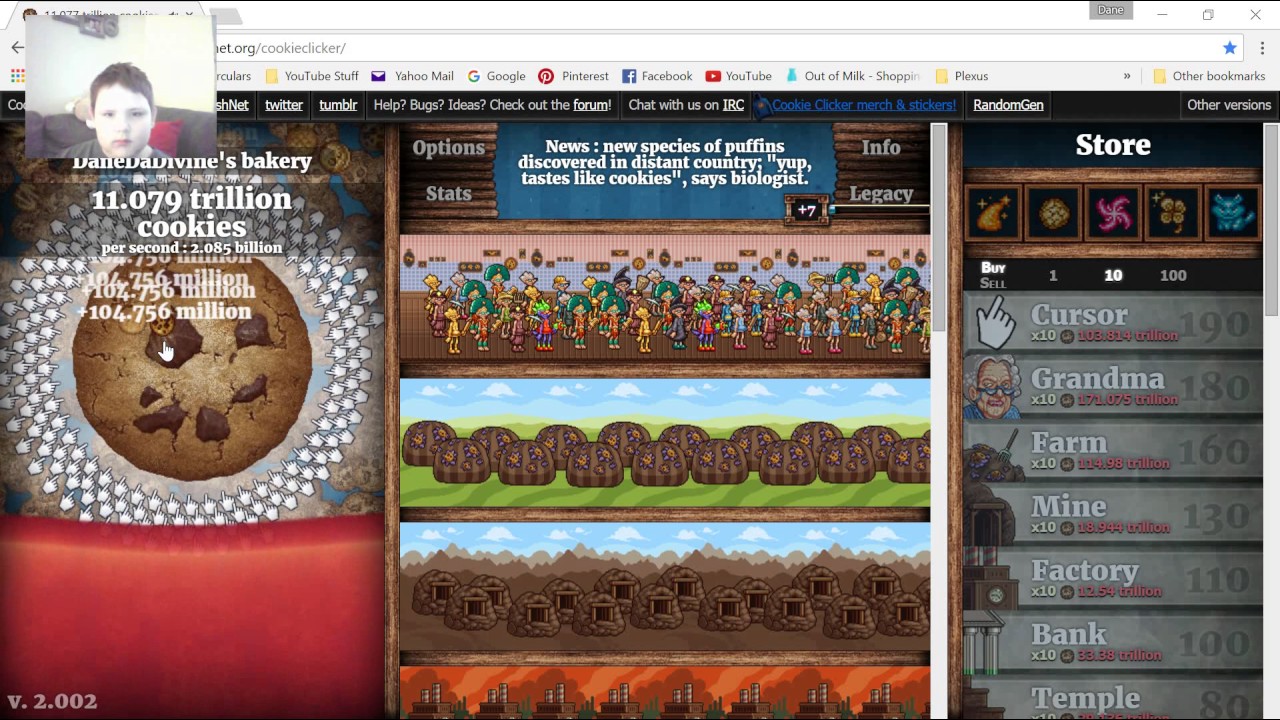
Task: Click the mines row in the buildings view
Action: tap(665, 587)
